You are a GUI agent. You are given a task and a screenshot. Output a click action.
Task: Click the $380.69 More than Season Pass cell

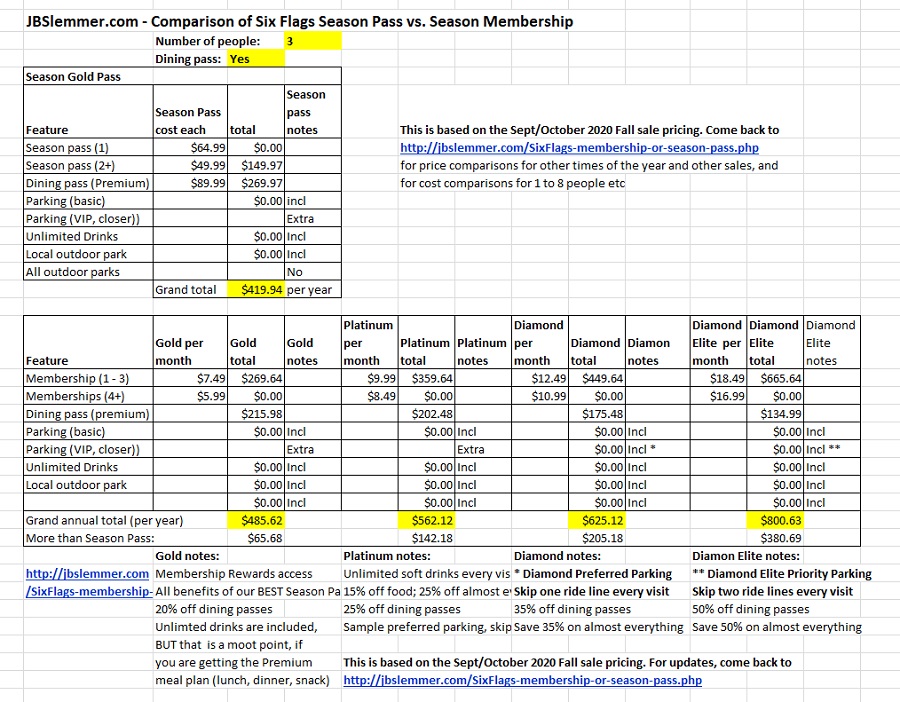(x=775, y=538)
